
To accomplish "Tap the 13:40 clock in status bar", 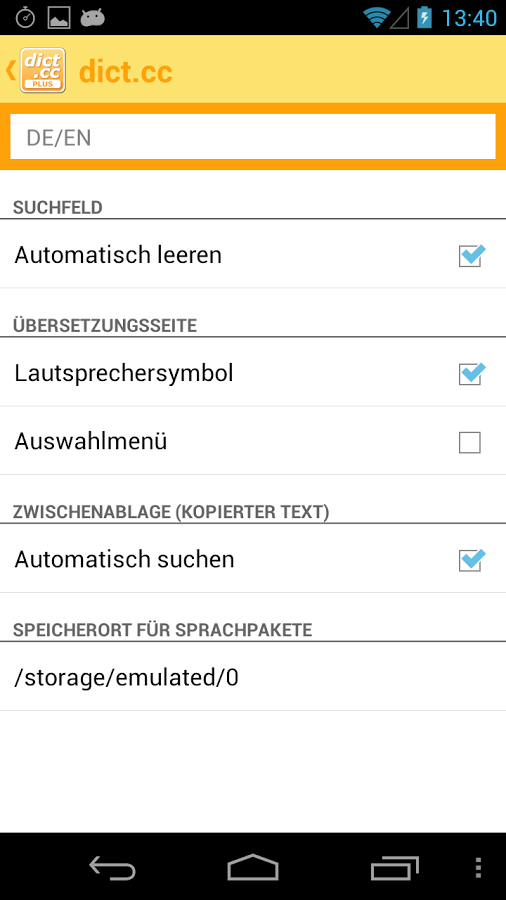I will coord(469,18).
